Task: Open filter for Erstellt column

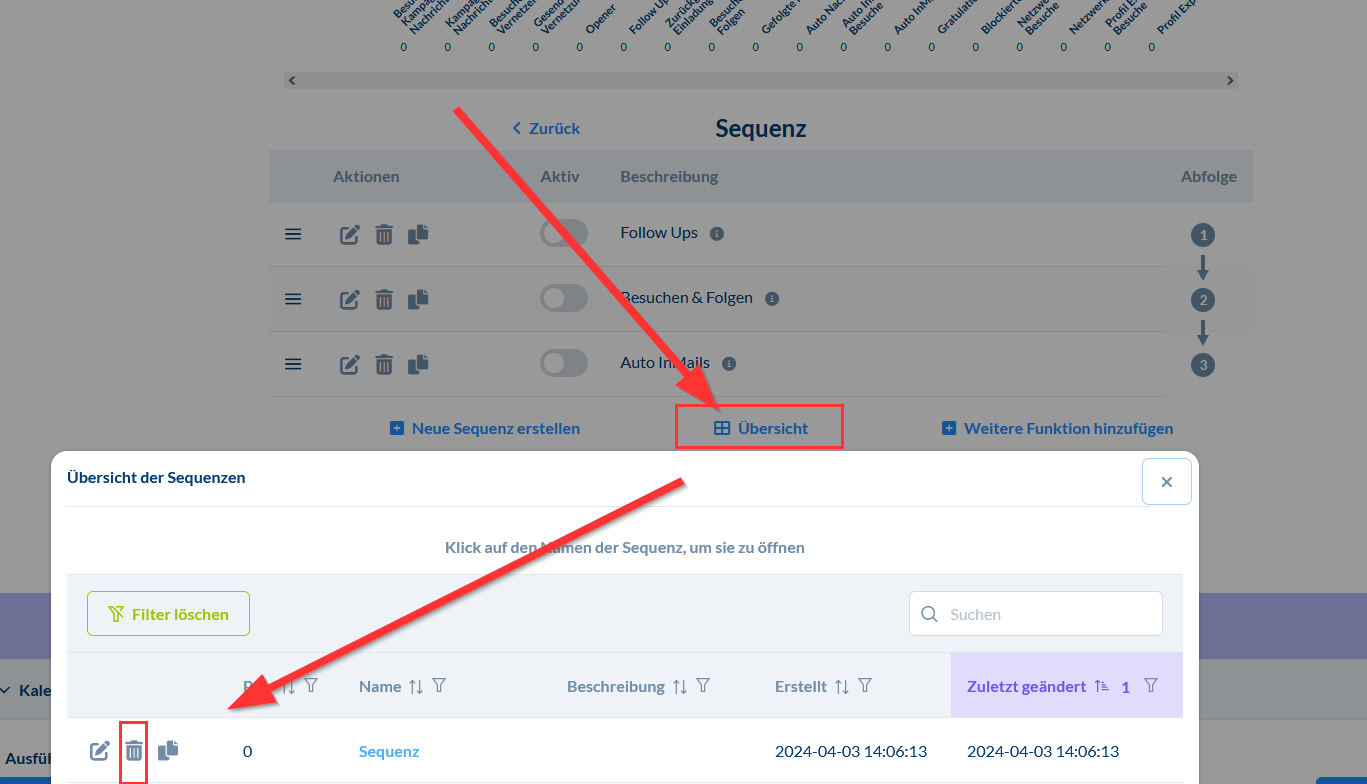Action: (x=866, y=686)
